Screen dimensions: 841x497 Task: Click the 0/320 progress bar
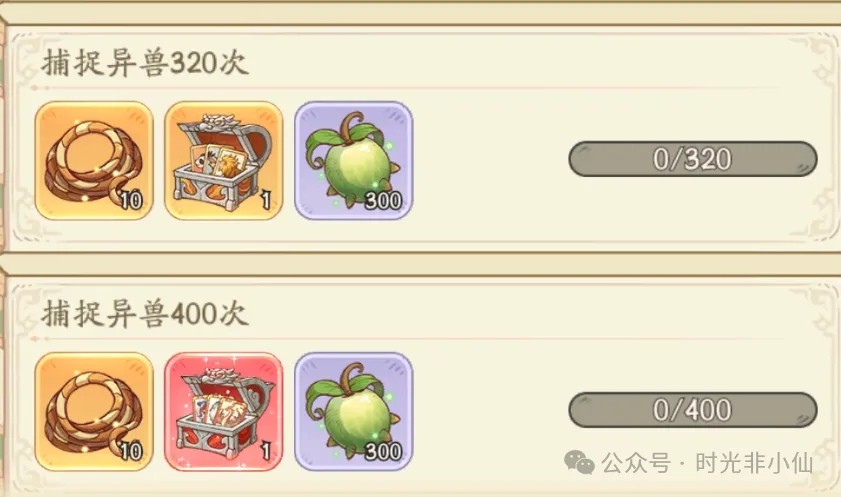point(692,159)
